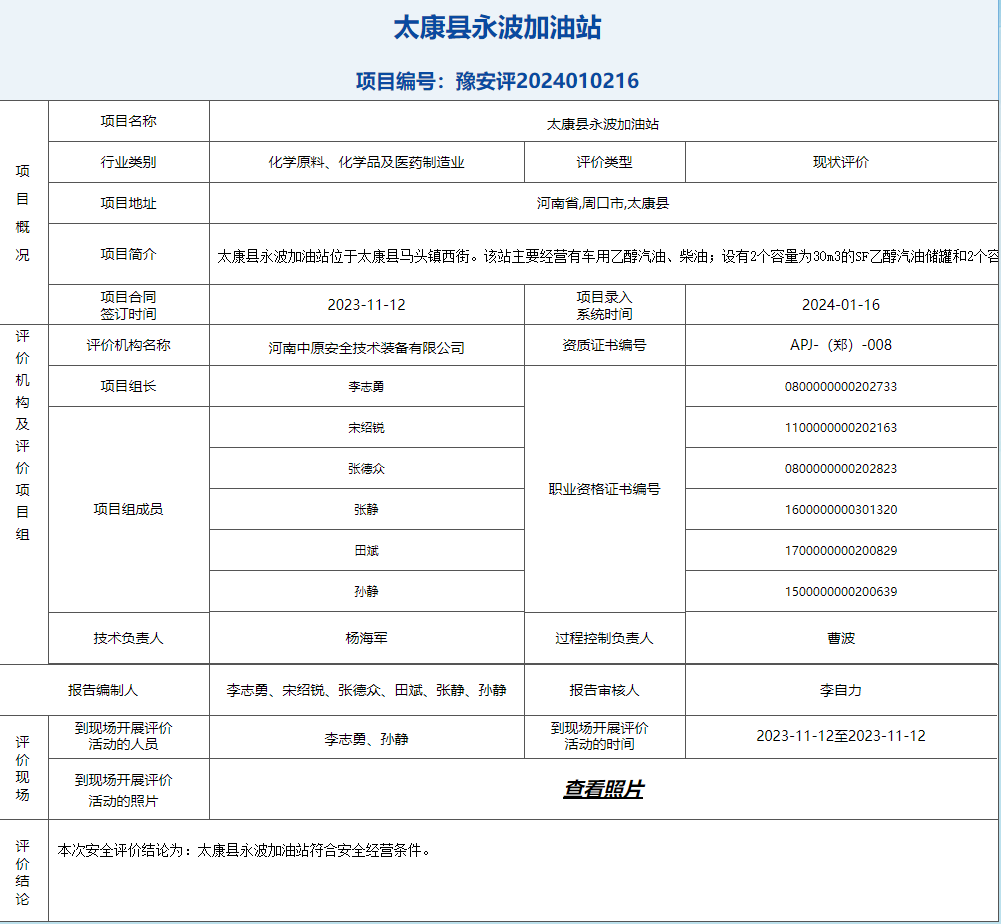The image size is (1001, 924).
Task: Click technical lead name 杨海军
Action: [366, 638]
